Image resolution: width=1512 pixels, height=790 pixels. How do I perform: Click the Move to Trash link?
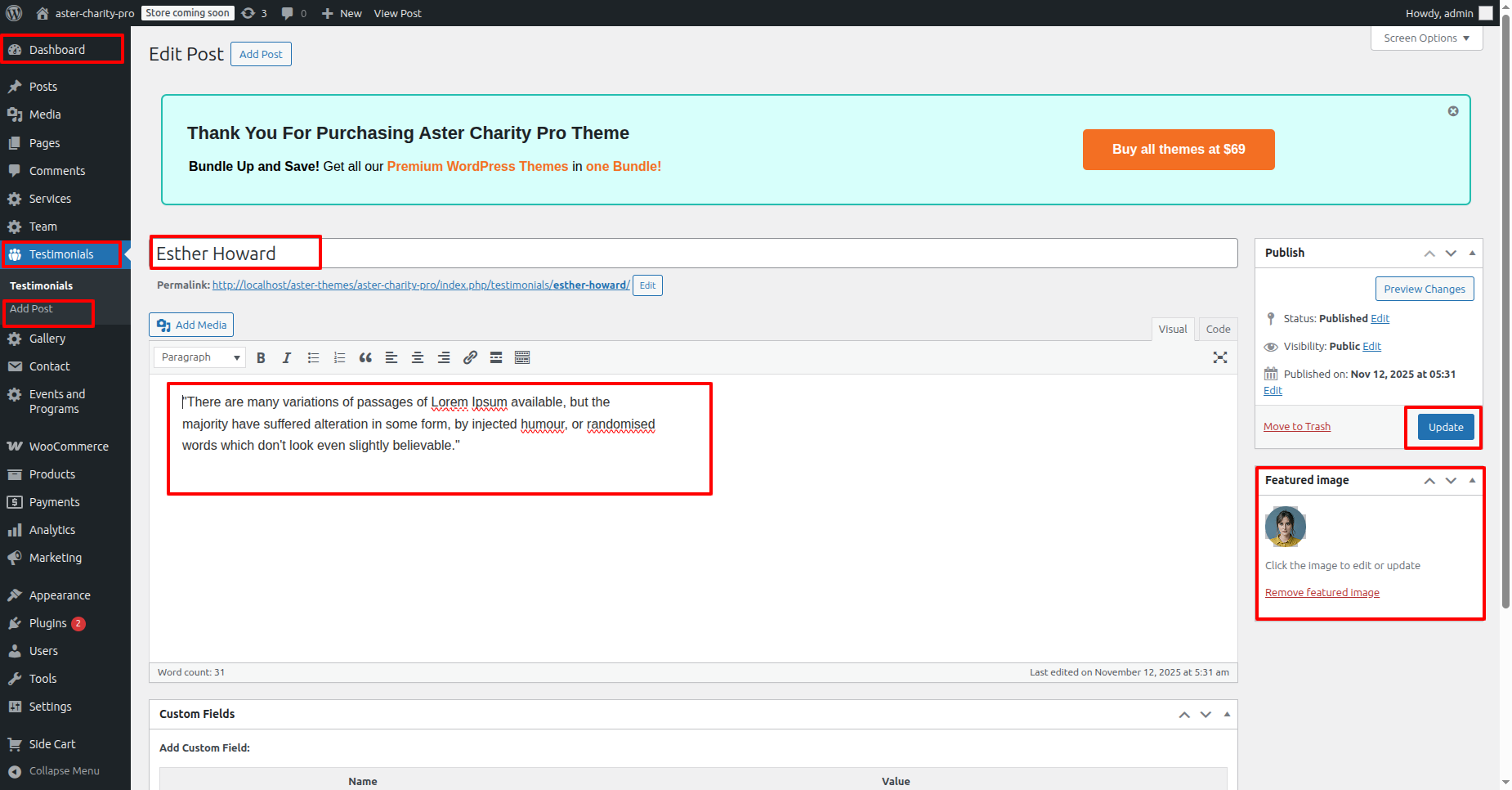(1297, 427)
